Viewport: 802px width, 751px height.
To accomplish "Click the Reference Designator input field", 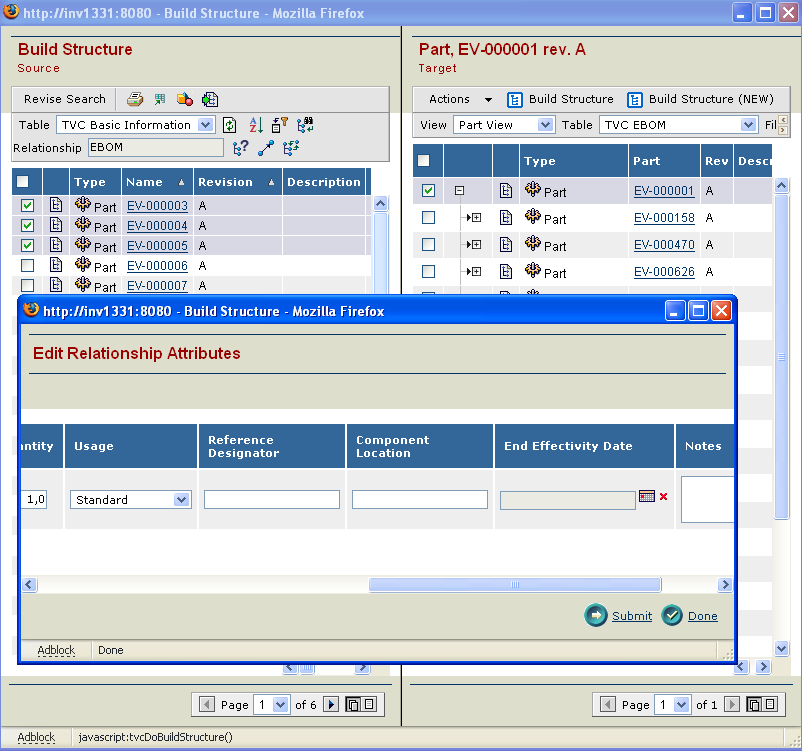I will 271,500.
